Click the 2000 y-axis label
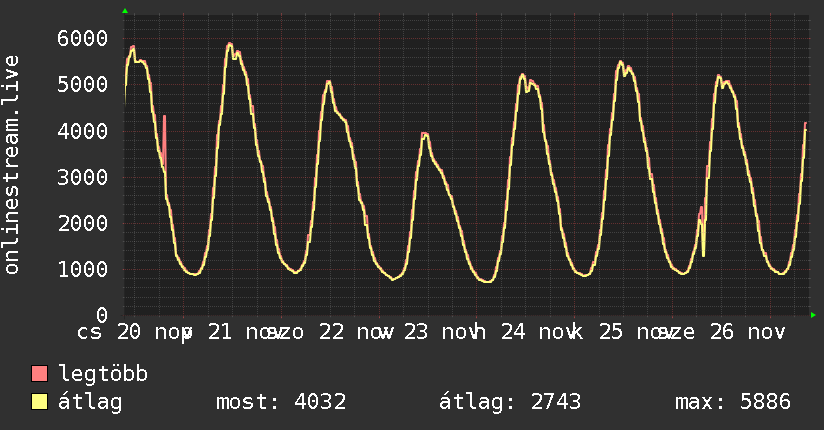This screenshot has width=824, height=430. pyautogui.click(x=83, y=223)
